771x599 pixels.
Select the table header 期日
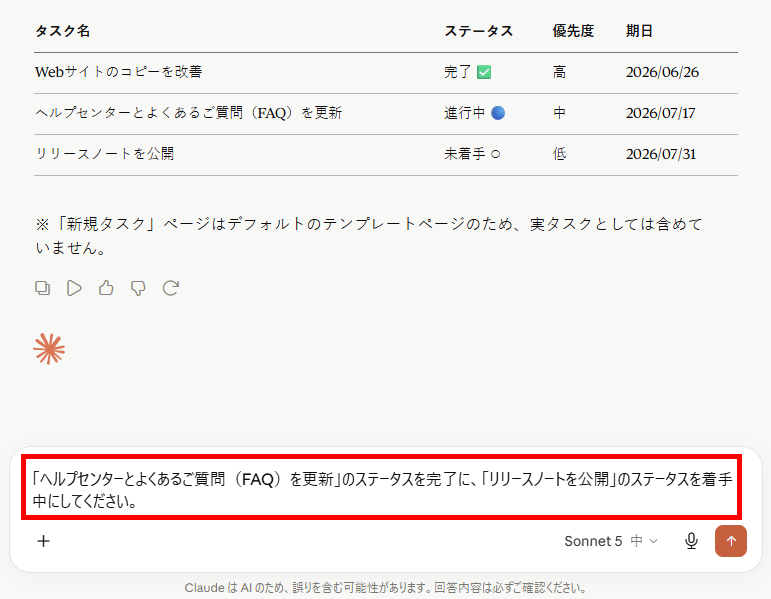[x=639, y=31]
